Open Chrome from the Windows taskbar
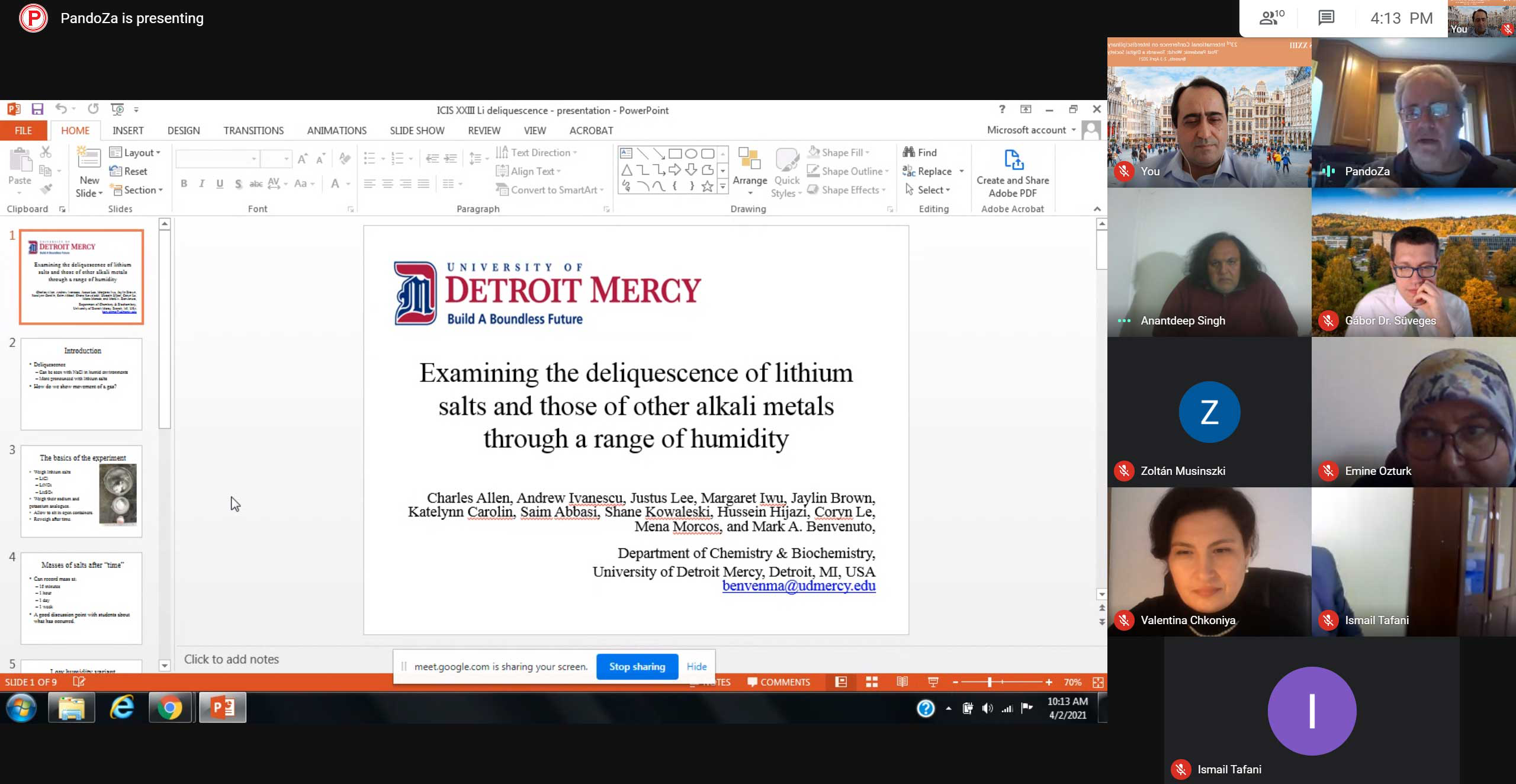The width and height of the screenshot is (1516, 784). coord(170,708)
